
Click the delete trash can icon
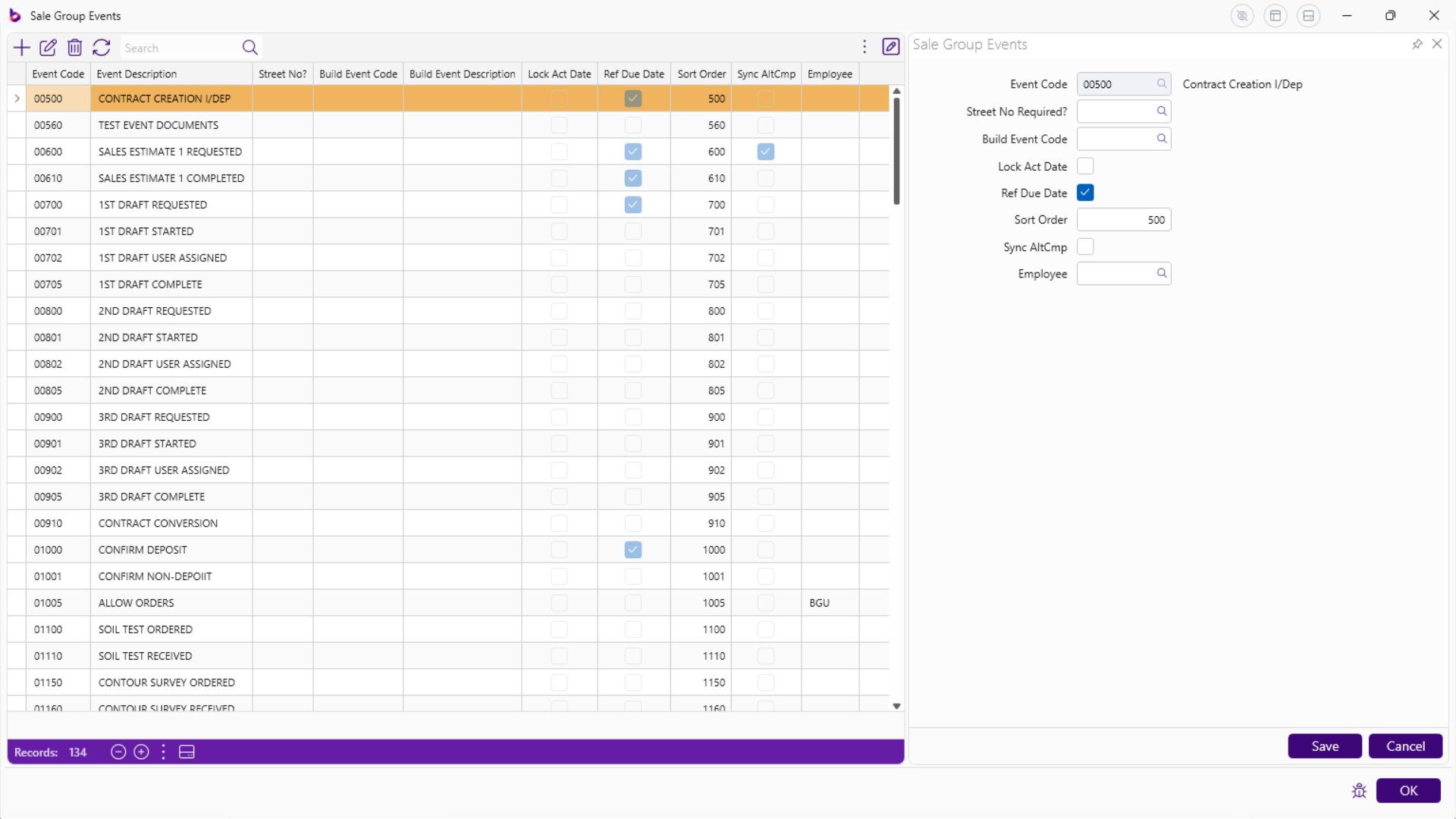(74, 48)
